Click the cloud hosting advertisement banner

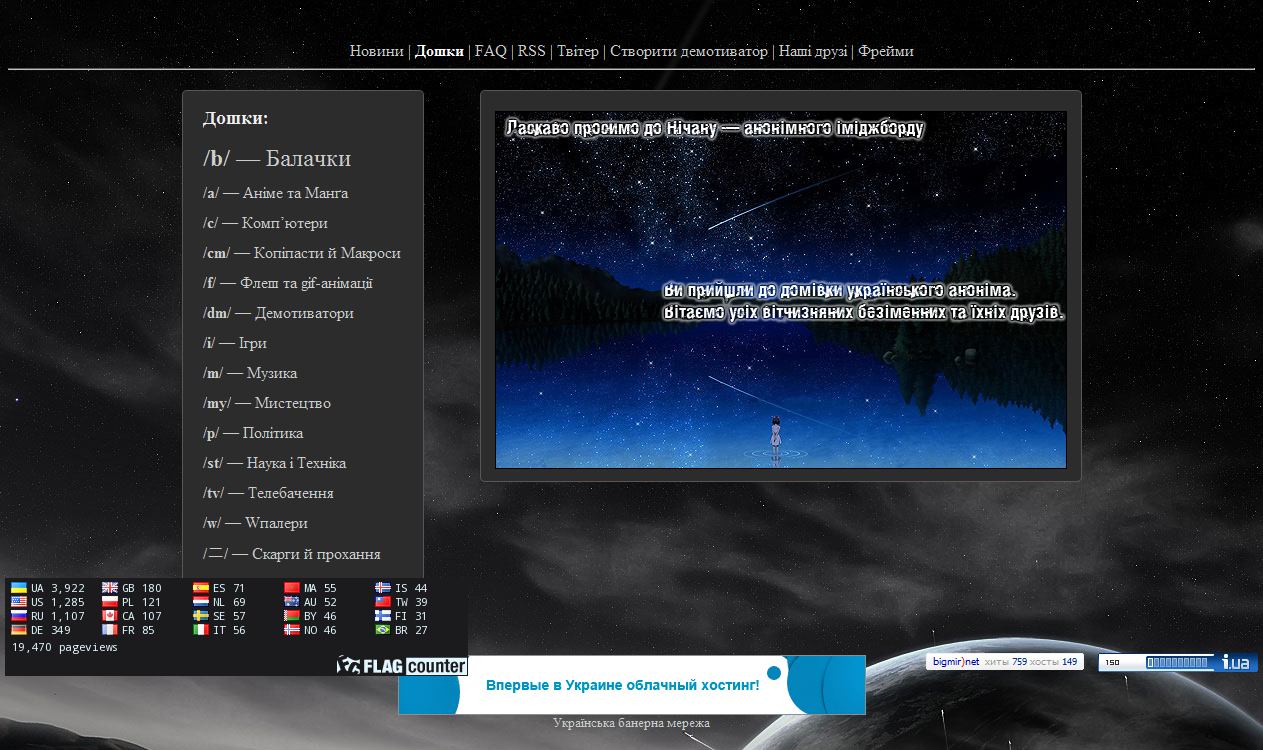pos(631,685)
